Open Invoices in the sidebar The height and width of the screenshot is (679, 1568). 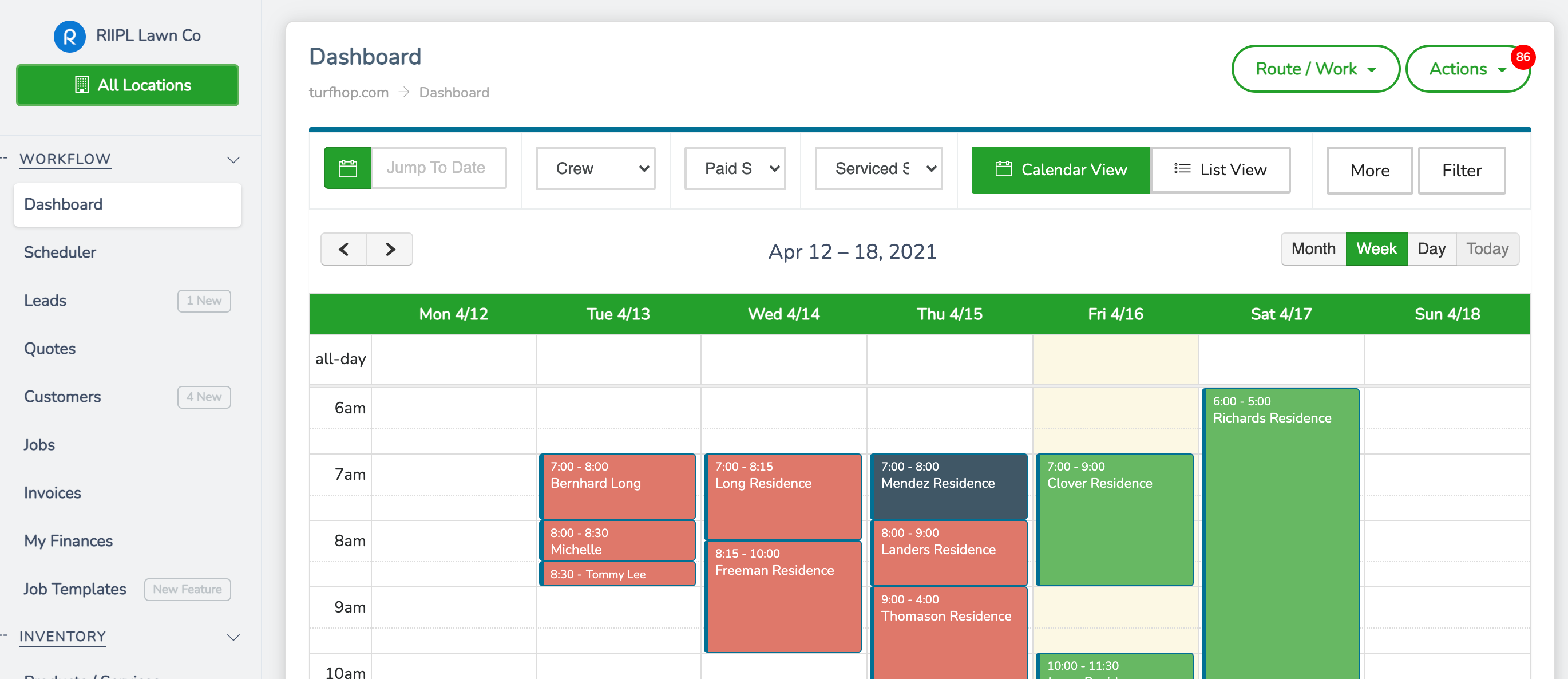[52, 493]
